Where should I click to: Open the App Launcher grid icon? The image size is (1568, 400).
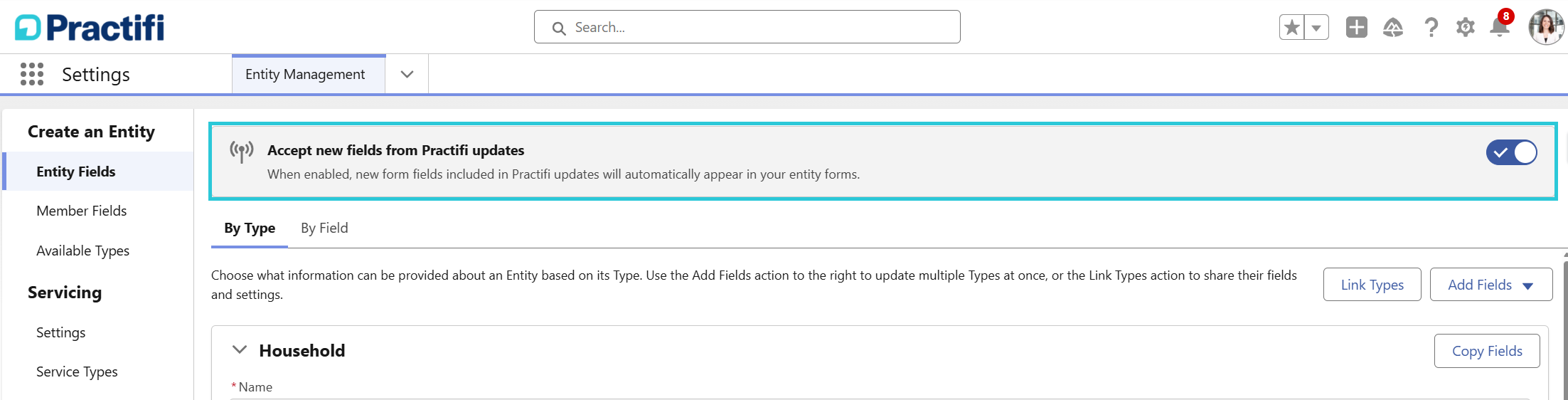pyautogui.click(x=32, y=74)
